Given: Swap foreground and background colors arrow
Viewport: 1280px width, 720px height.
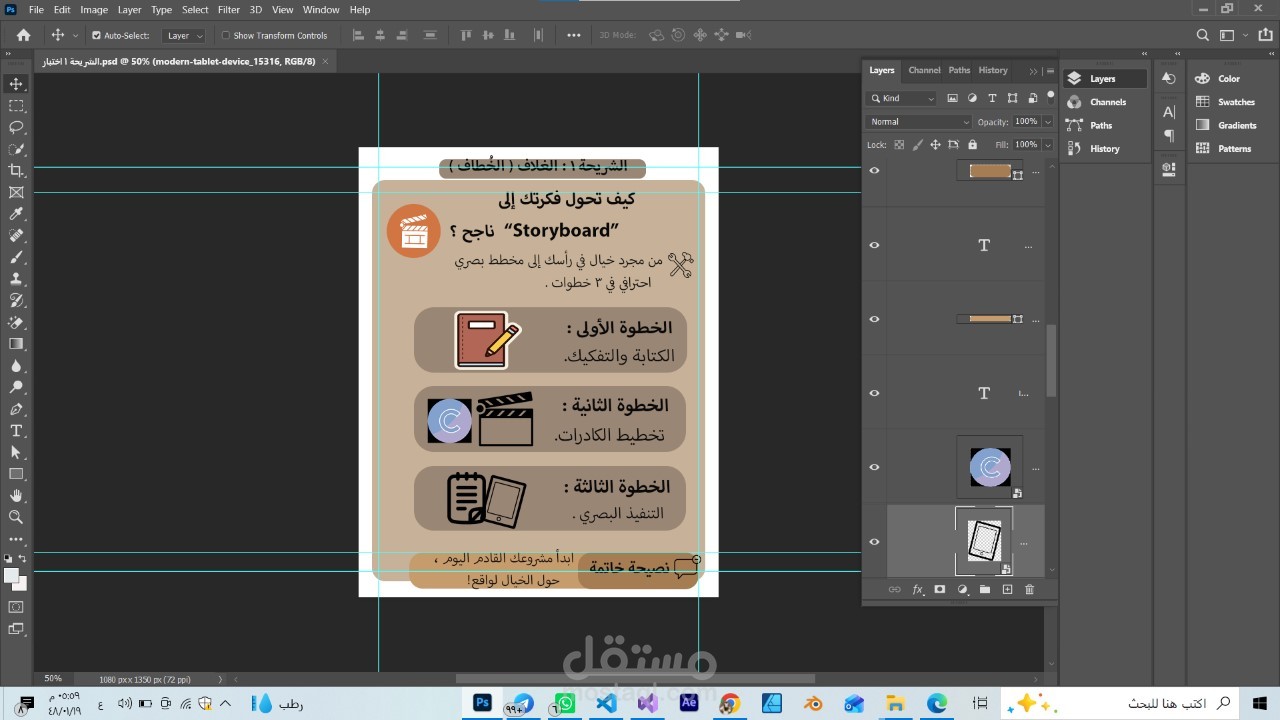Looking at the screenshot, I should [23, 559].
